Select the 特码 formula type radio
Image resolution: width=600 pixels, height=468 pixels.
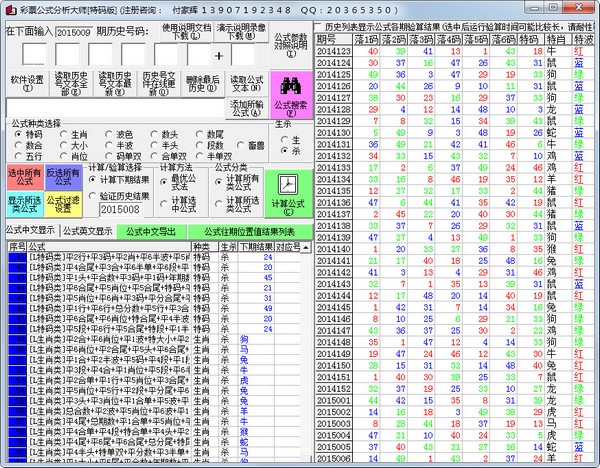(x=18, y=134)
